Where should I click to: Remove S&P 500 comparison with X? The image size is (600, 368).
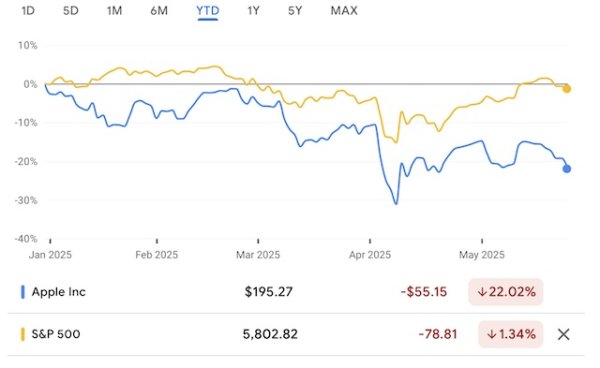(x=563, y=334)
